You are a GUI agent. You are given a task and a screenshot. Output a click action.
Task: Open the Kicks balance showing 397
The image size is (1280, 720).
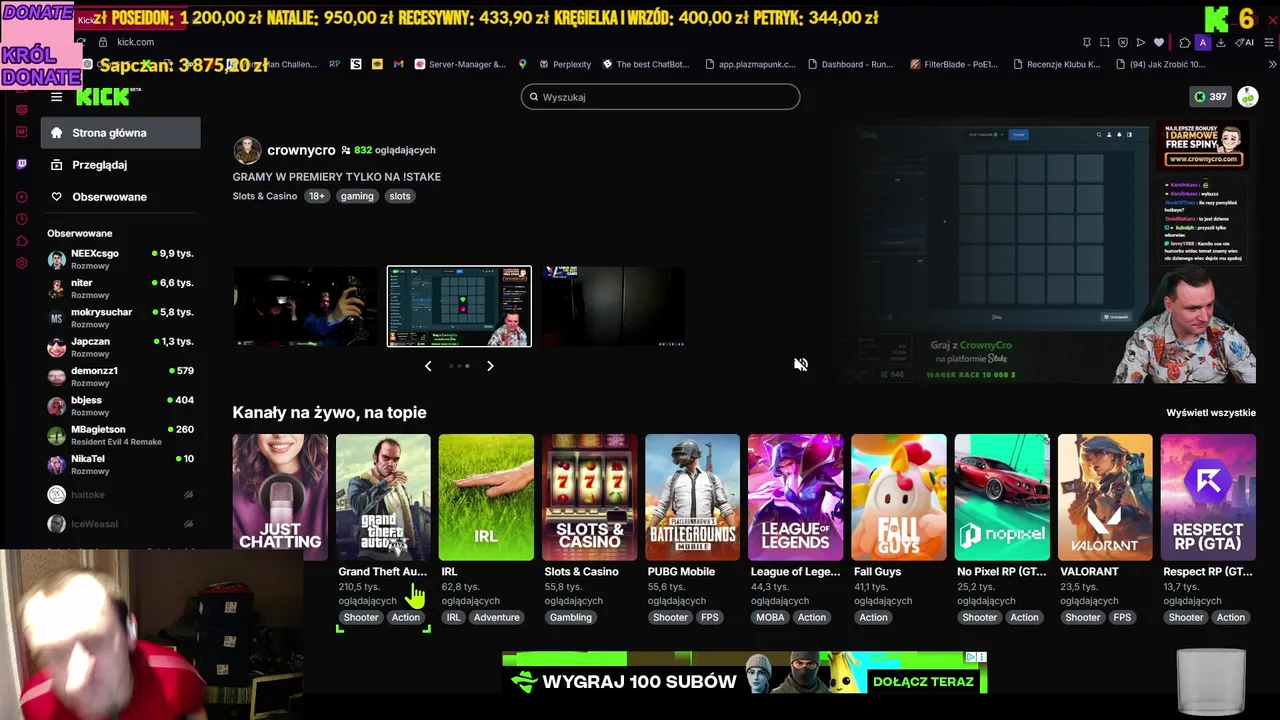[1210, 97]
